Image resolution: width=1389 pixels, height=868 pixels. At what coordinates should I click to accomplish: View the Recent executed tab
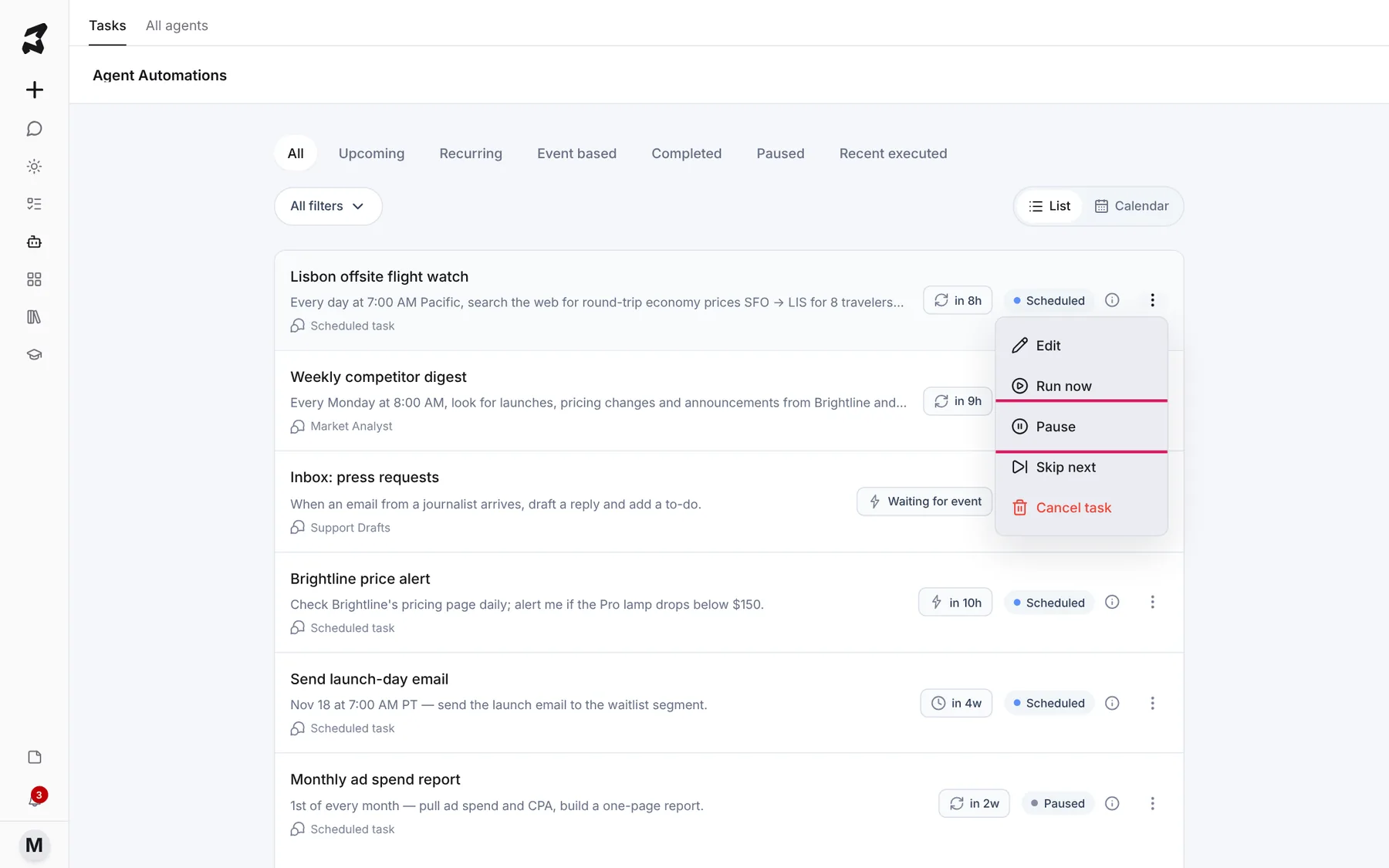point(893,154)
